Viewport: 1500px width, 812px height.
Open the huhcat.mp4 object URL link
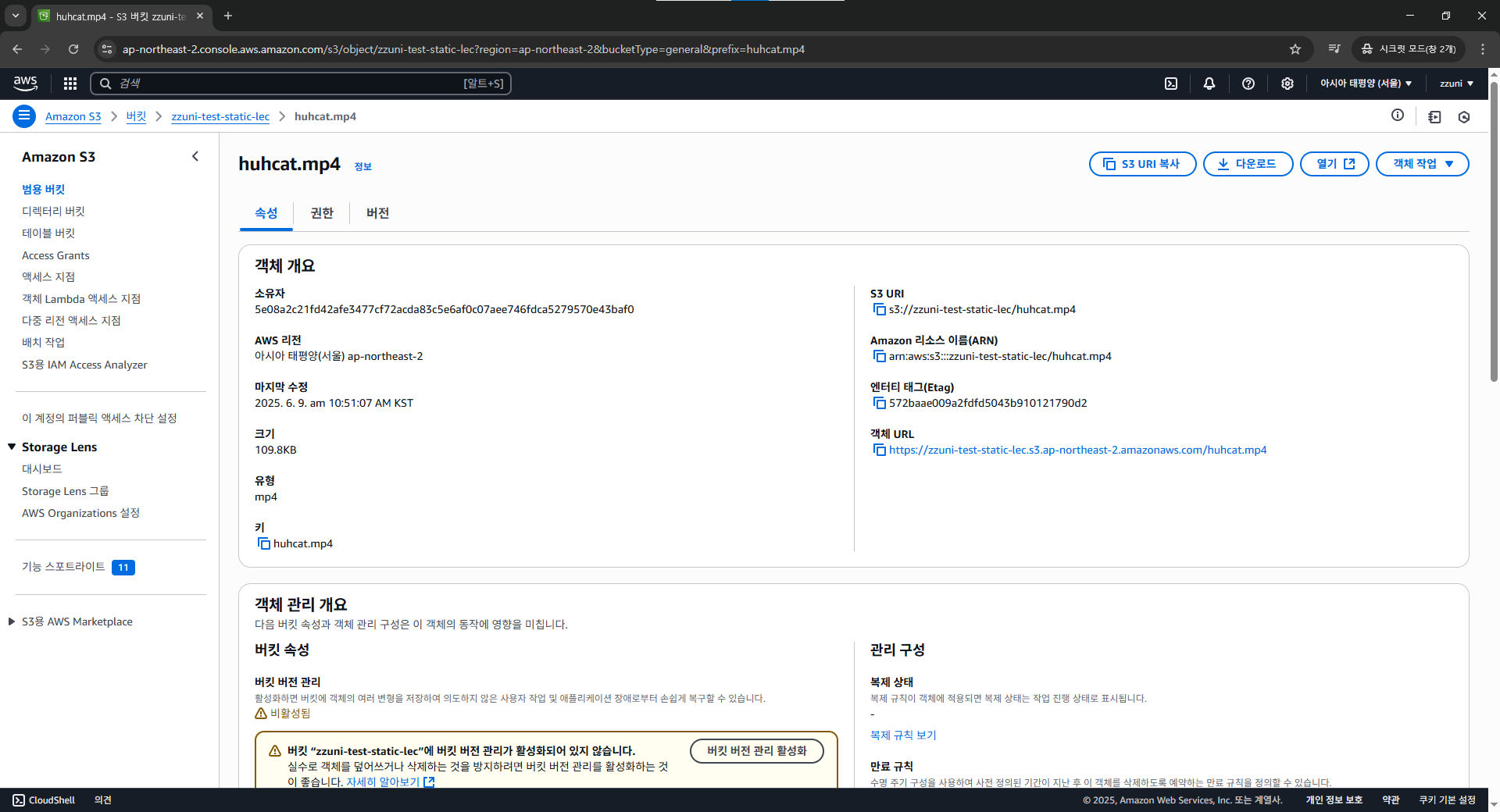point(1077,450)
